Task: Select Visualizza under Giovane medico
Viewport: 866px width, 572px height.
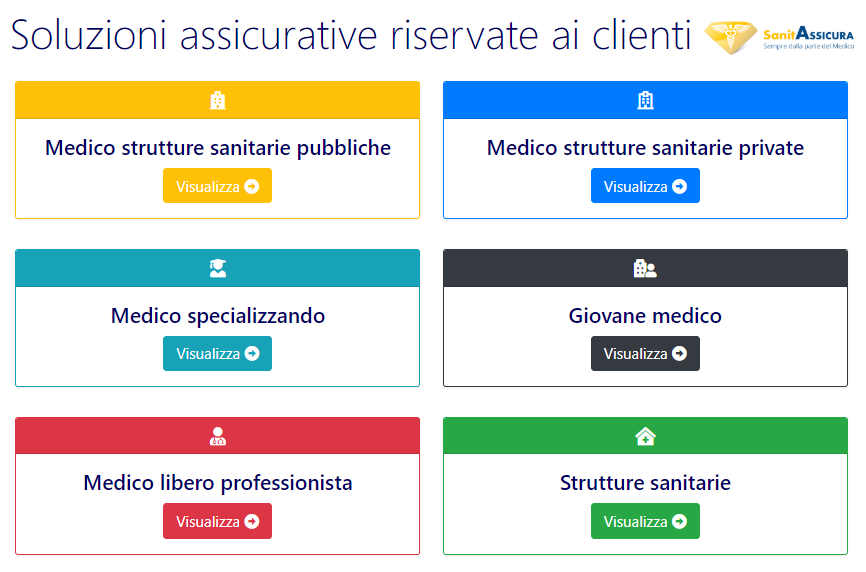Action: click(x=645, y=353)
